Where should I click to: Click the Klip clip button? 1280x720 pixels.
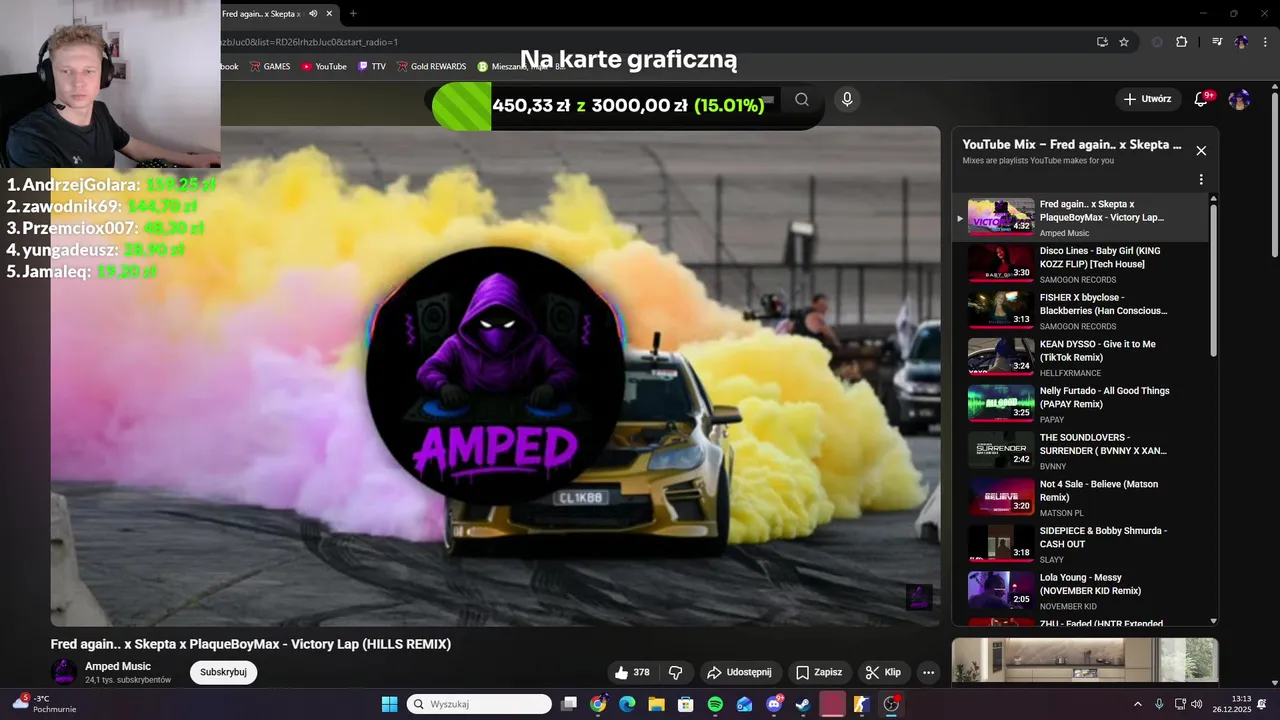pyautogui.click(x=883, y=672)
